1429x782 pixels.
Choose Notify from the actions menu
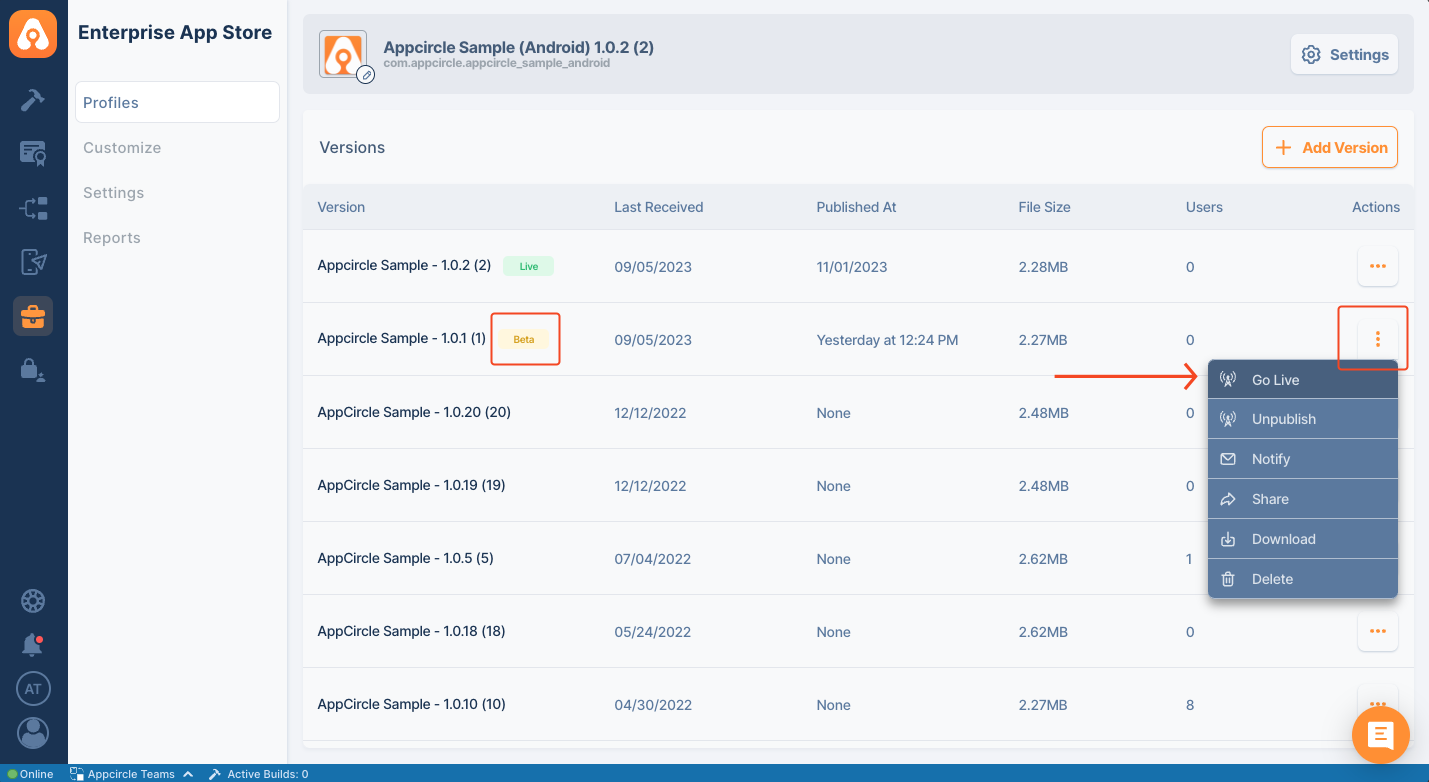[1302, 459]
